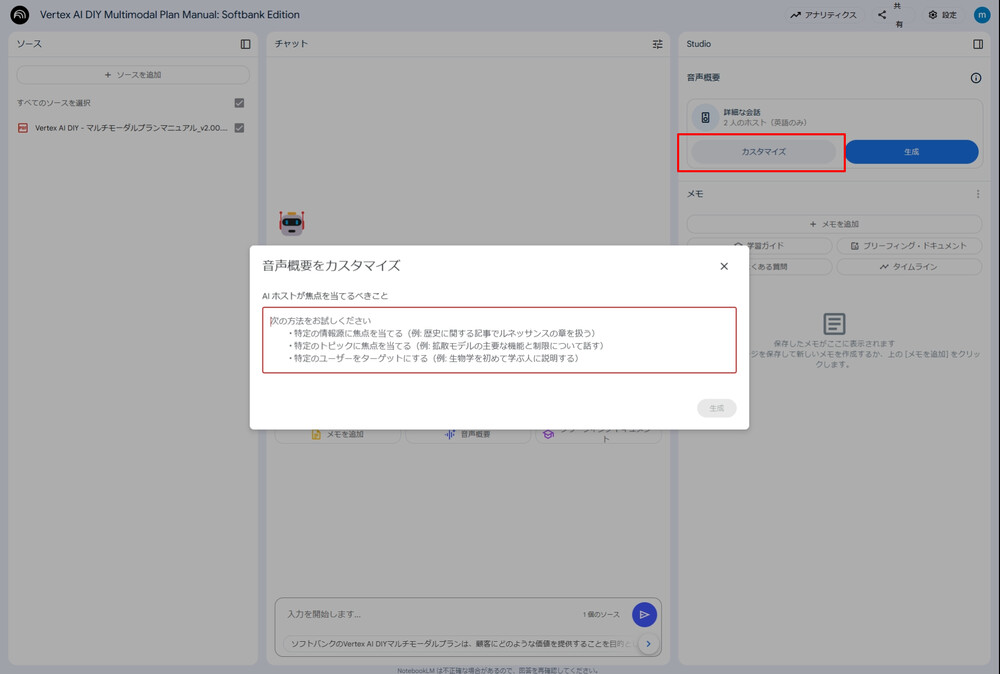Collapse the Studio panel
Viewport: 1000px width, 674px height.
(977, 43)
